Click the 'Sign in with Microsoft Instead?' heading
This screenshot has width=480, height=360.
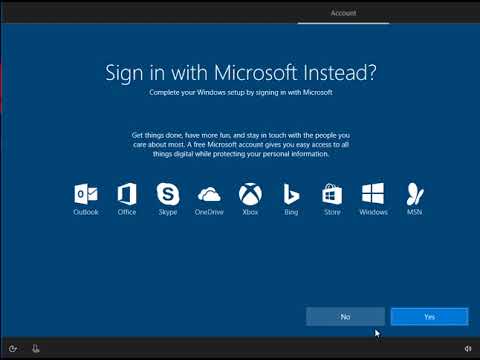pyautogui.click(x=241, y=73)
